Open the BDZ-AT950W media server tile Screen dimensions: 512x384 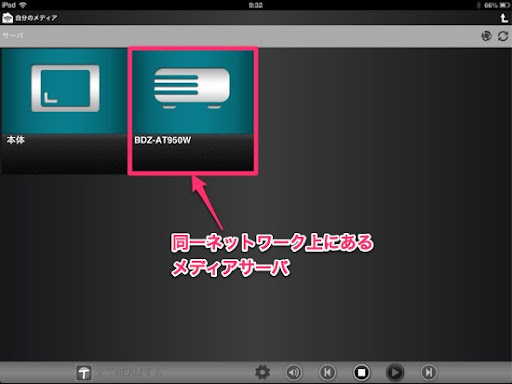[193, 111]
